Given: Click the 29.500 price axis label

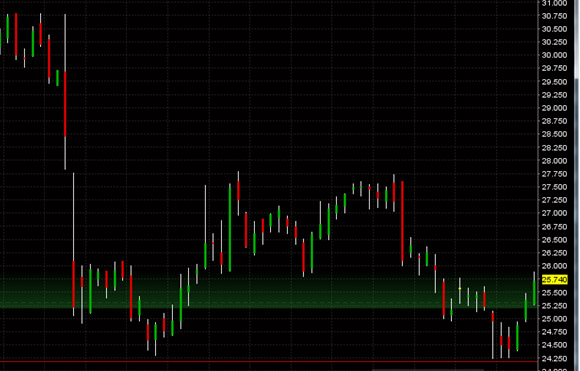Looking at the screenshot, I should (x=554, y=82).
